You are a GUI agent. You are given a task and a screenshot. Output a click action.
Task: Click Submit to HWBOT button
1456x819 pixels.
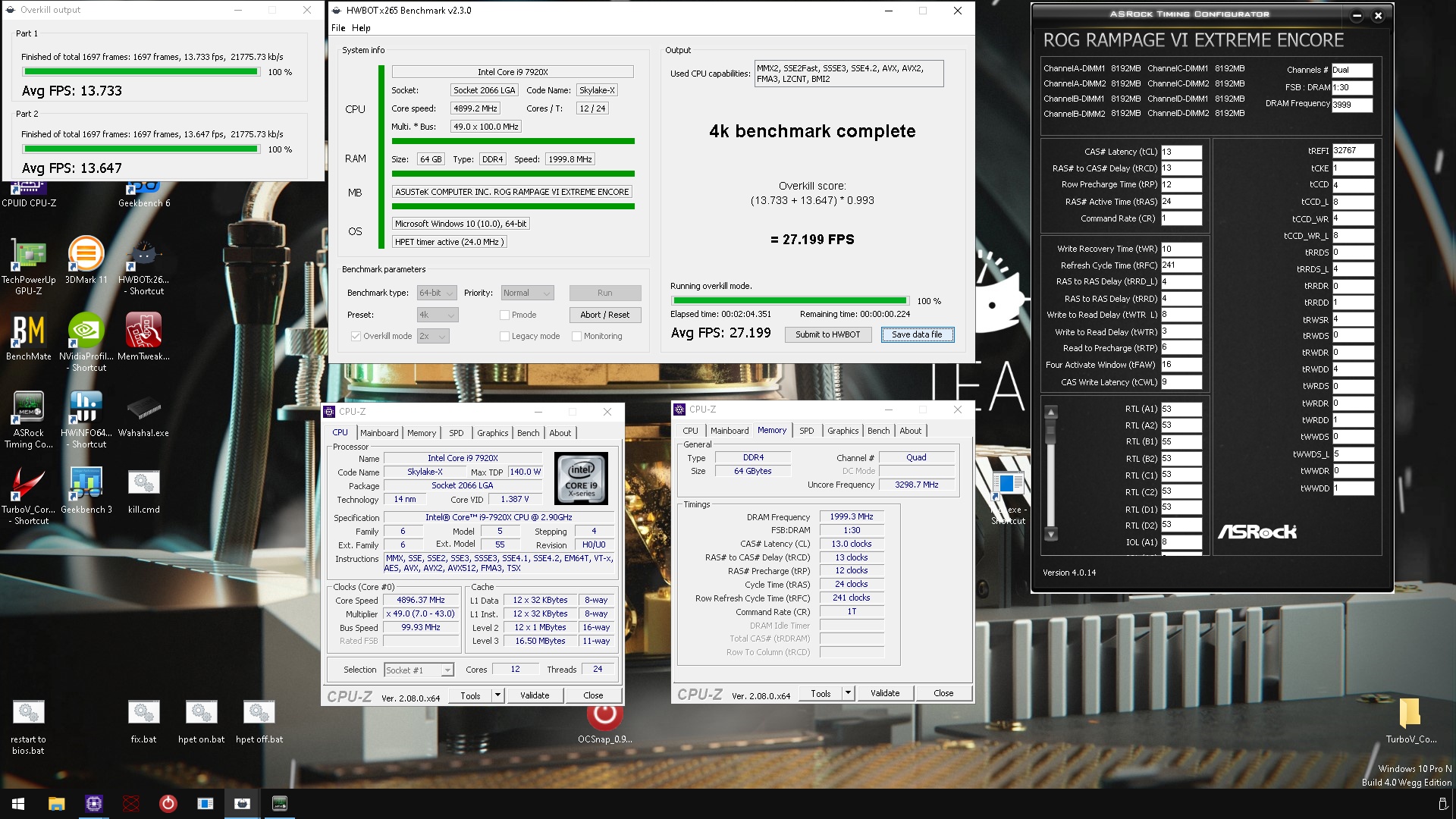(x=828, y=334)
